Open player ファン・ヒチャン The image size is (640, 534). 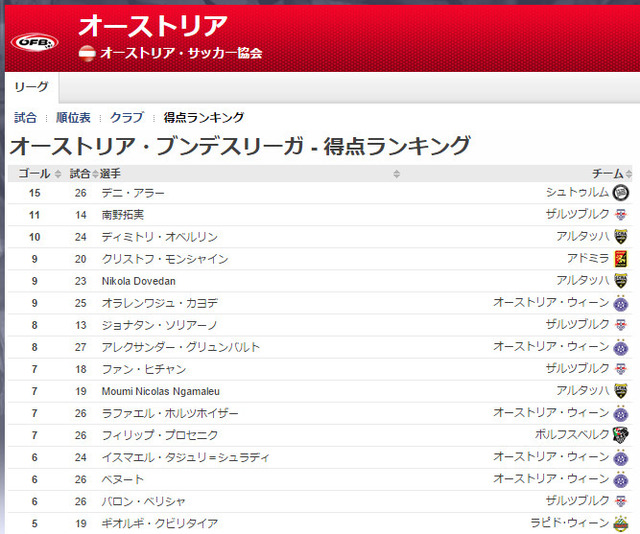coord(144,369)
